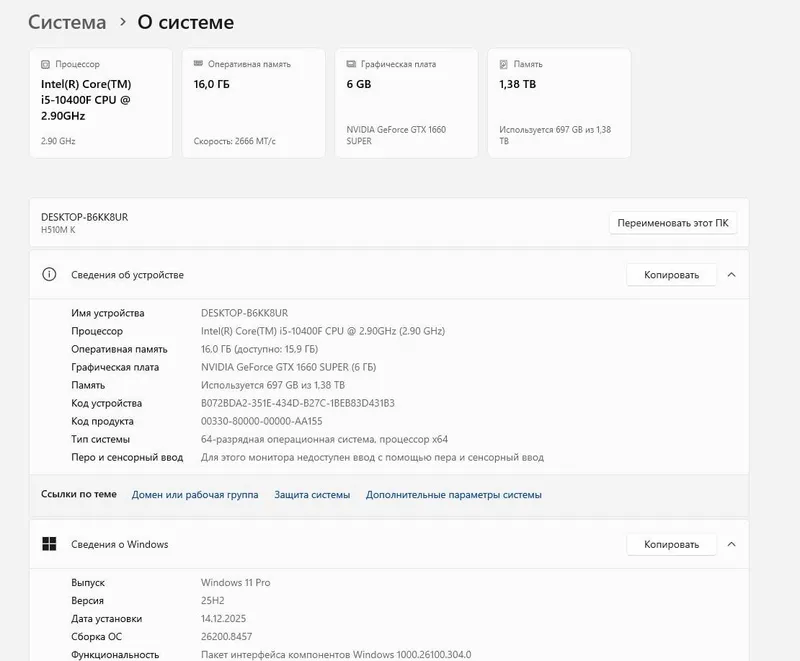This screenshot has height=661, width=800.
Task: Select NVIDIA GeForce GTX 1660 SUPER (6 ГБ) value
Action: pos(288,367)
